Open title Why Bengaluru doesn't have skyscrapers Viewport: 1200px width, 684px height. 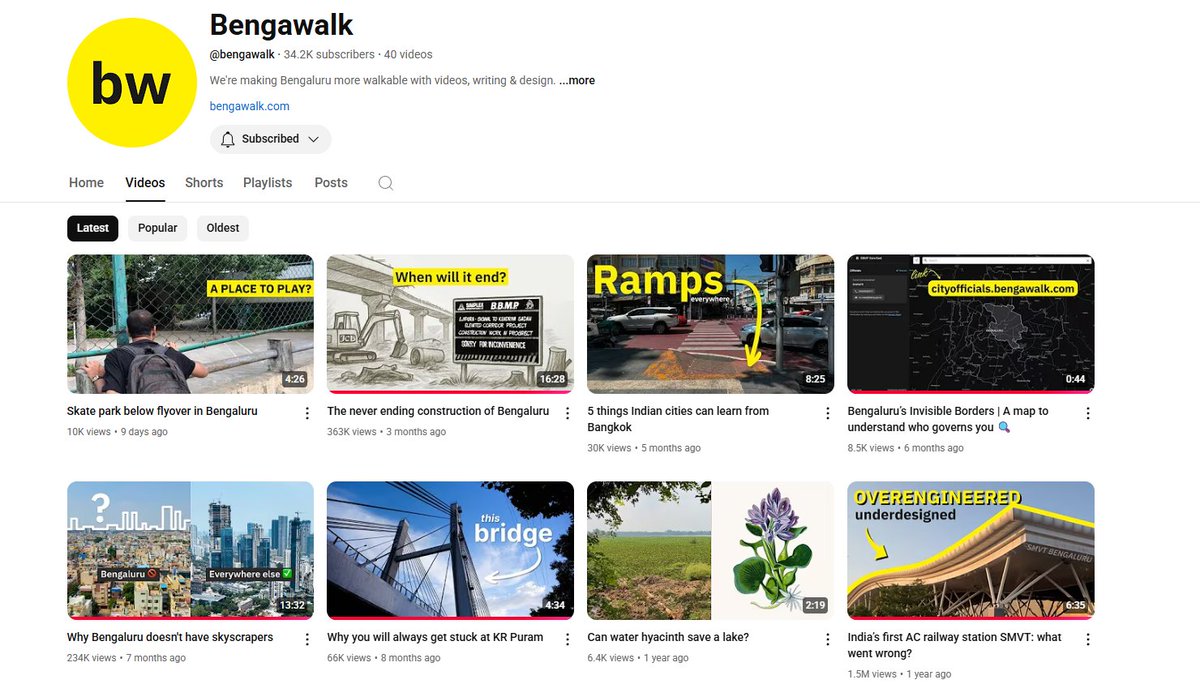(170, 637)
